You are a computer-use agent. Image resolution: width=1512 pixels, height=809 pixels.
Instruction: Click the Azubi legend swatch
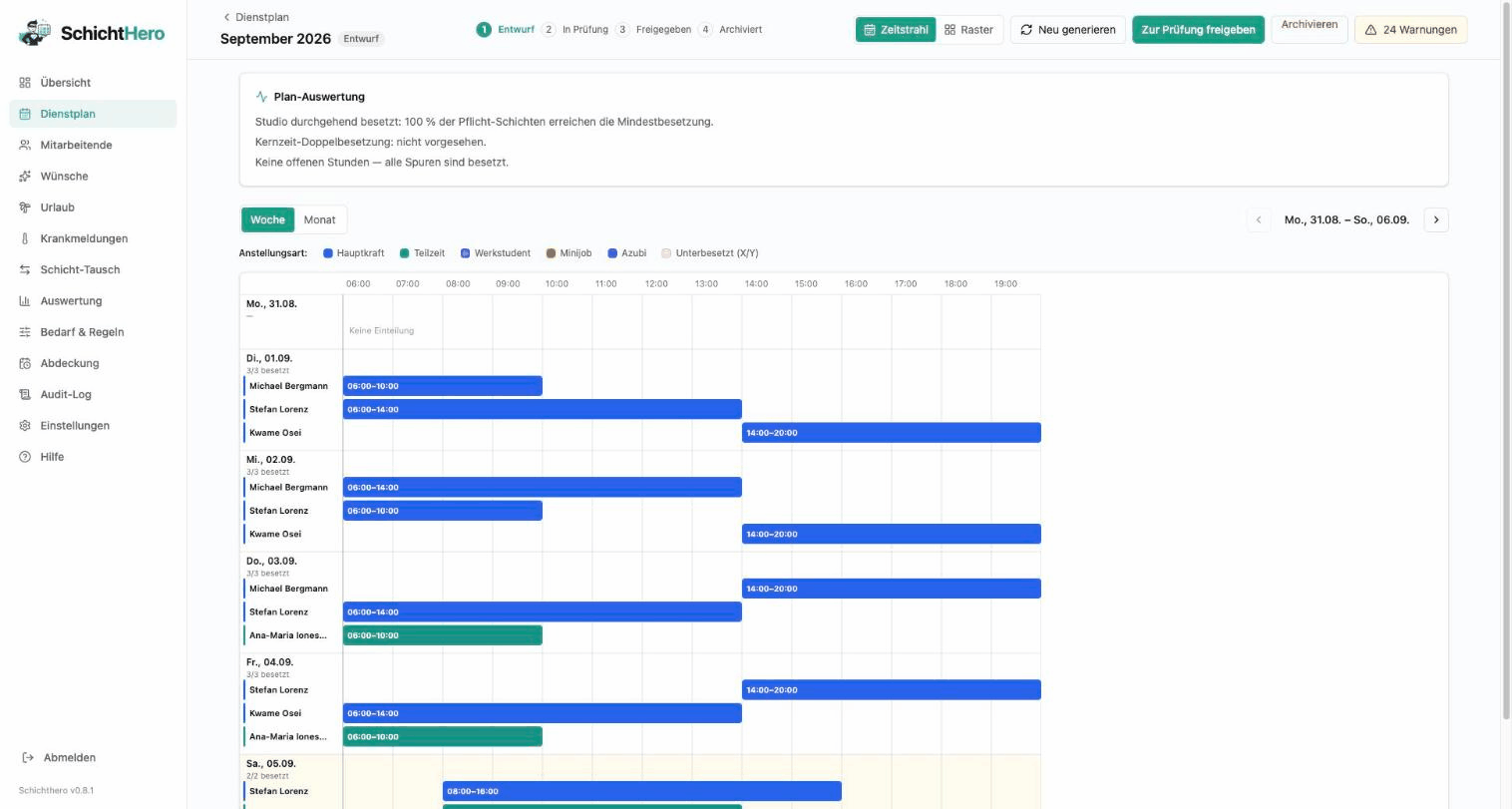(x=612, y=253)
